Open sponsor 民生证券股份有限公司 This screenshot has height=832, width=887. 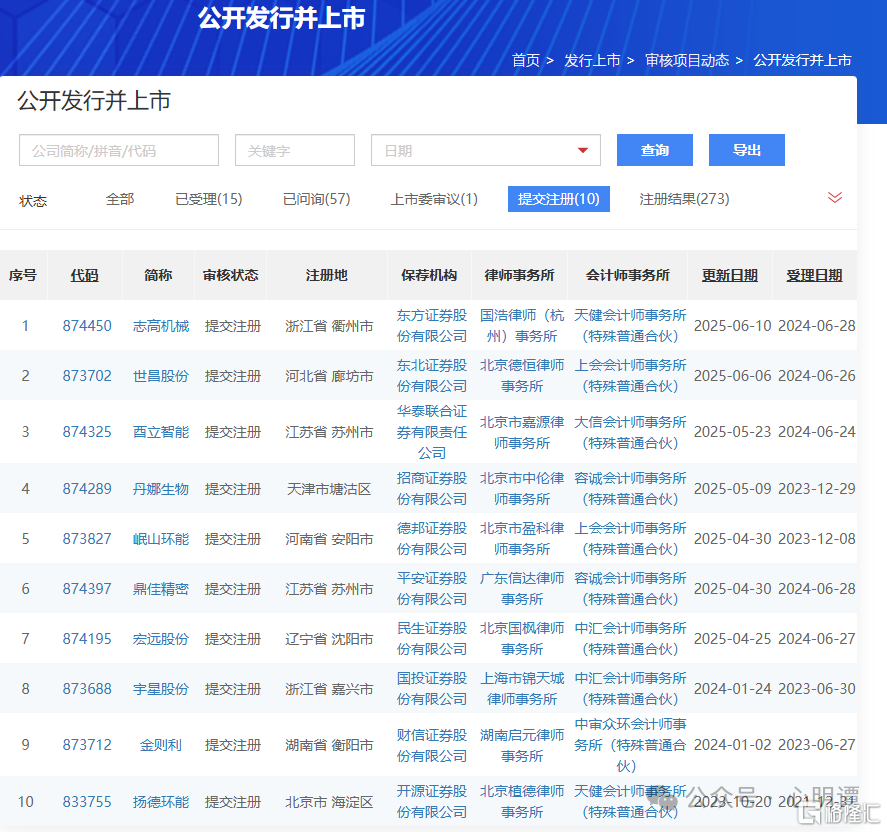[432, 639]
